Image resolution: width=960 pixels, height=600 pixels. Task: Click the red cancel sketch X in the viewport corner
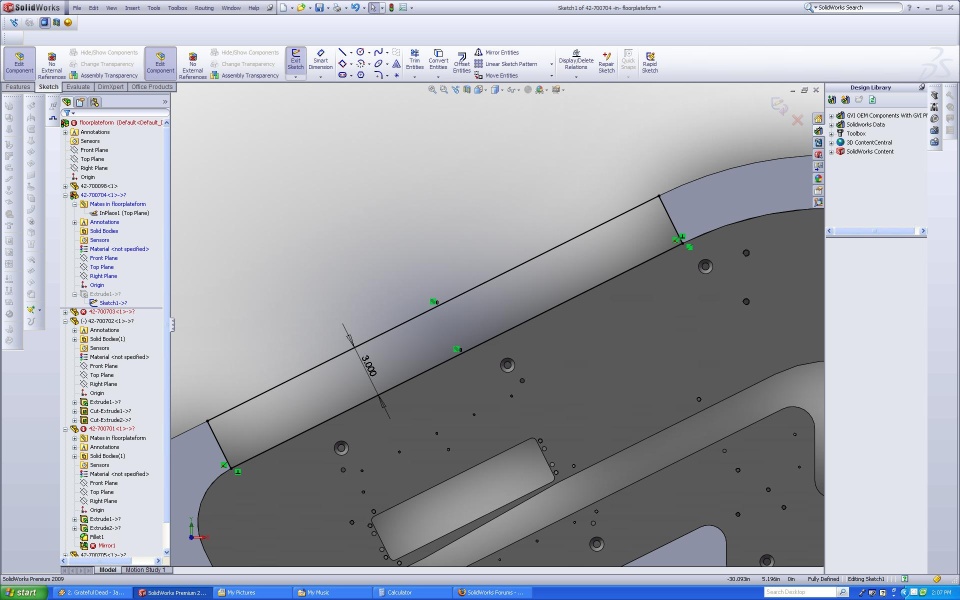click(x=797, y=120)
